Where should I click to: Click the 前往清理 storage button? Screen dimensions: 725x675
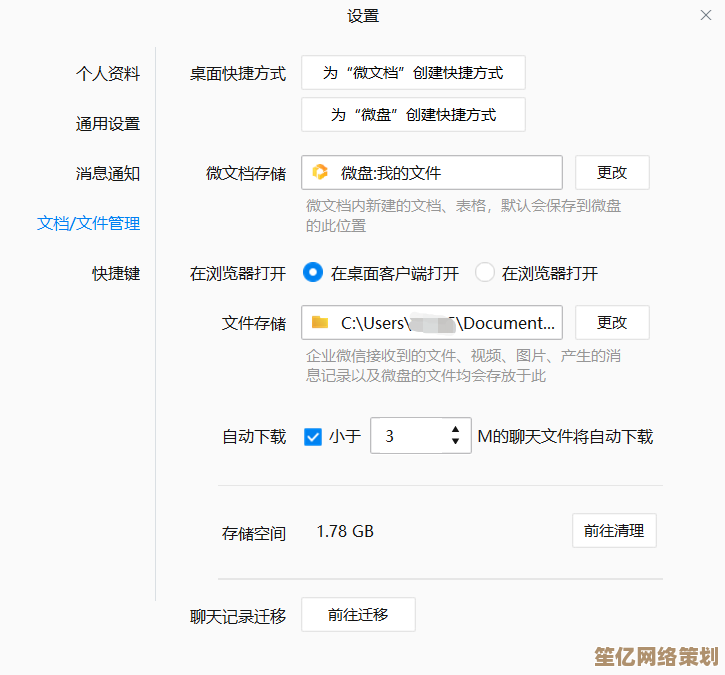click(614, 531)
